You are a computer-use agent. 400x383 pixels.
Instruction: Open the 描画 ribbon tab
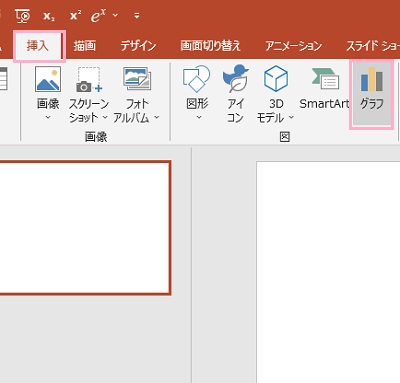tap(84, 46)
